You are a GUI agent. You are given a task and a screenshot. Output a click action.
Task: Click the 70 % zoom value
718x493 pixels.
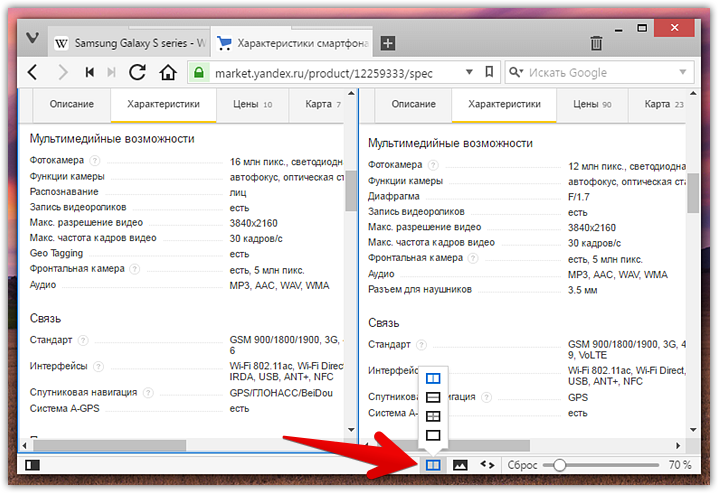680,465
